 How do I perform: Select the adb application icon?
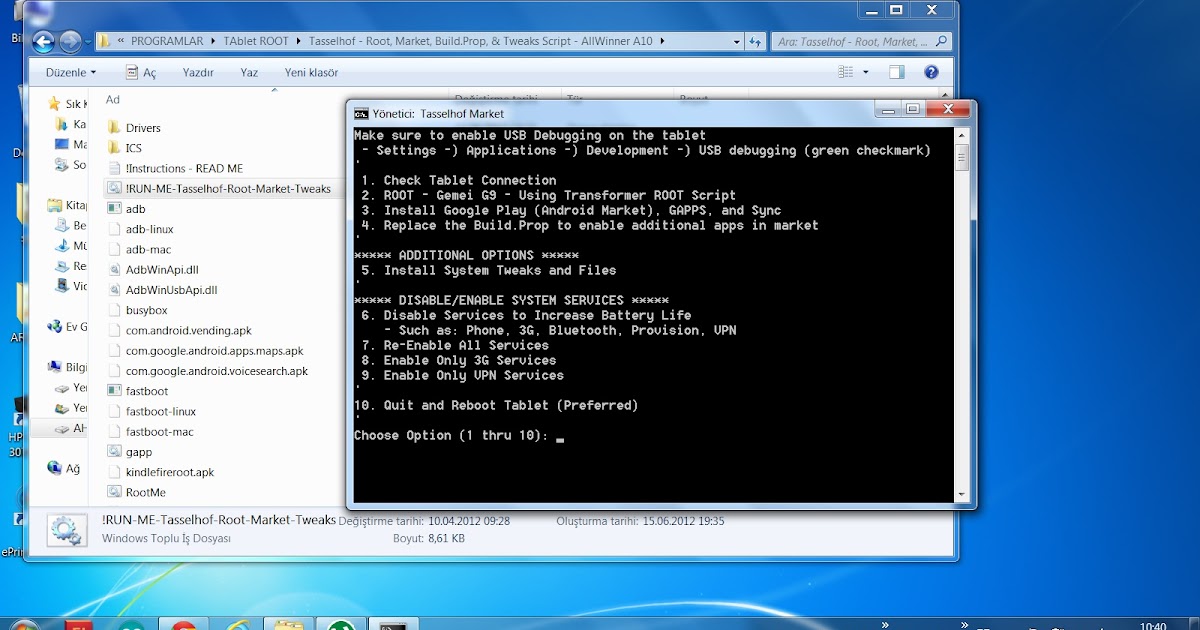113,209
